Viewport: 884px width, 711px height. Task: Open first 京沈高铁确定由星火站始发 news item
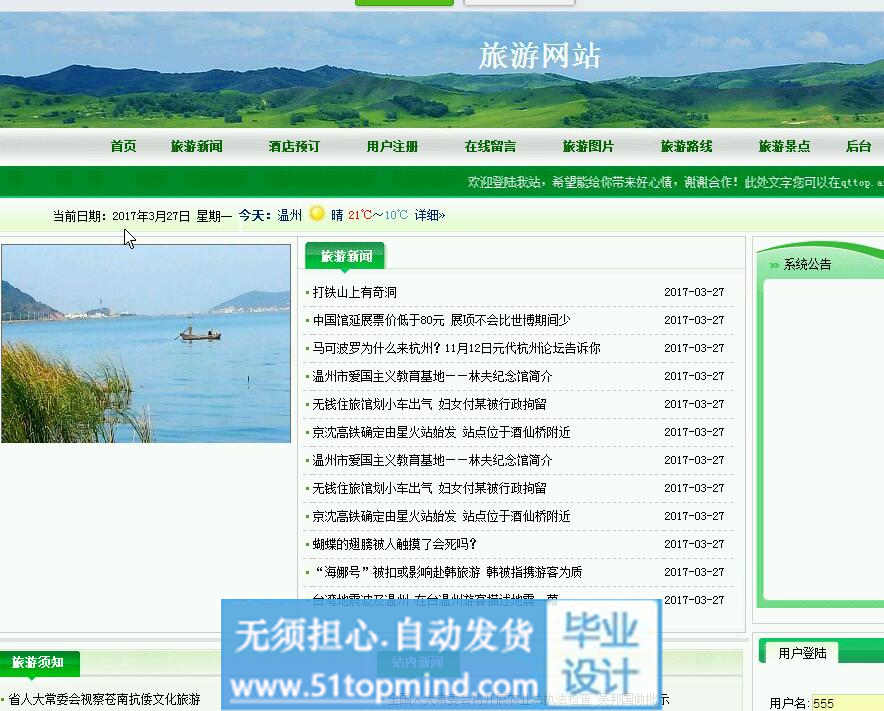441,432
